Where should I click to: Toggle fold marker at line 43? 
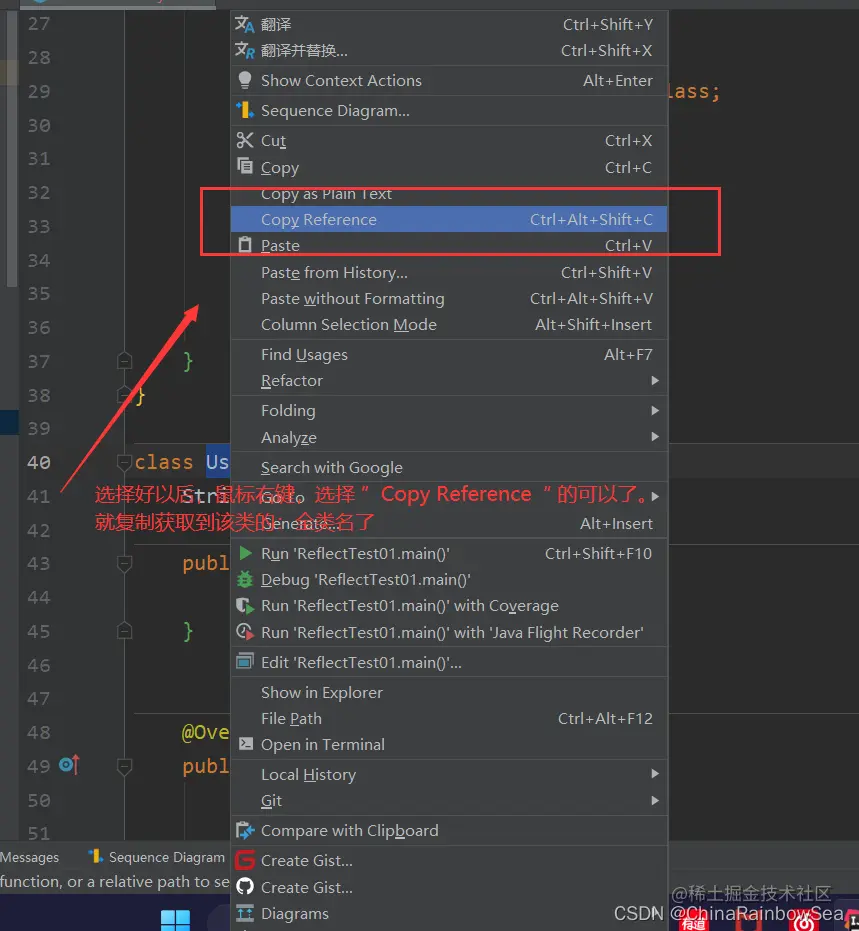tap(124, 563)
